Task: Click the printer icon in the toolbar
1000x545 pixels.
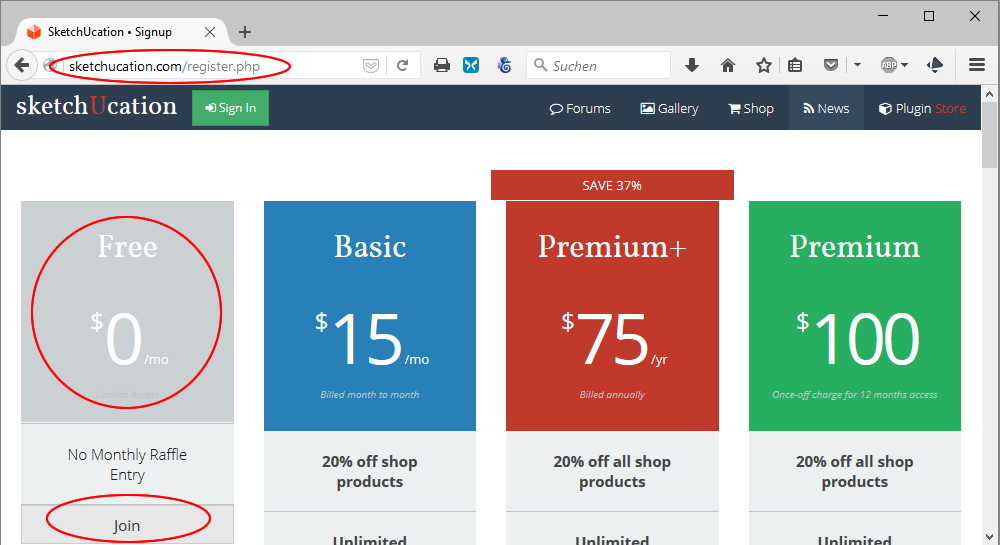Action: 441,66
